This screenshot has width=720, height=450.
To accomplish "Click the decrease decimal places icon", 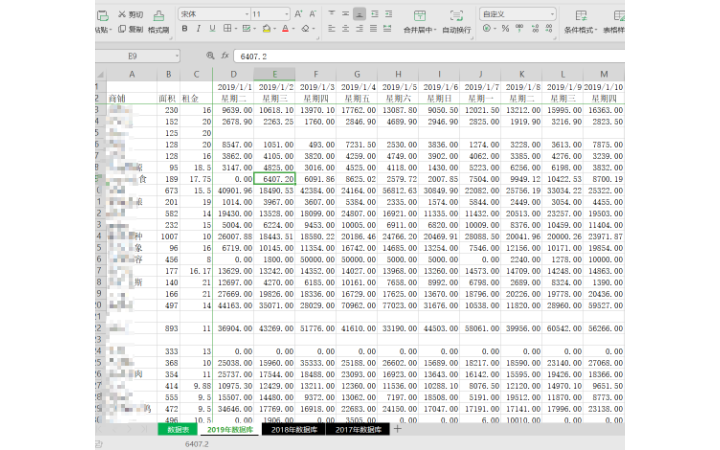I will (549, 29).
